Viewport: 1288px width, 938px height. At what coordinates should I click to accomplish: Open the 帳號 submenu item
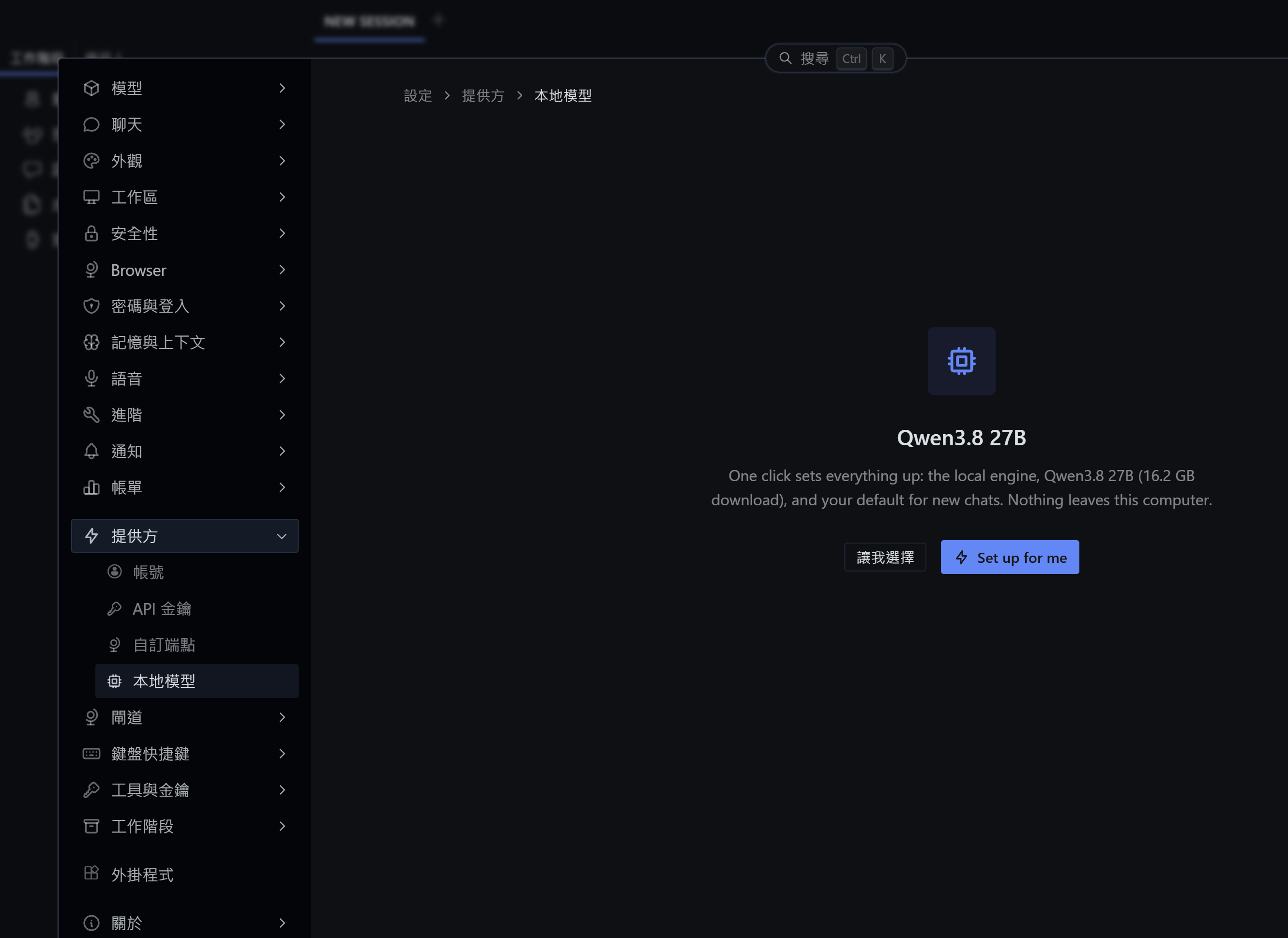click(x=197, y=572)
